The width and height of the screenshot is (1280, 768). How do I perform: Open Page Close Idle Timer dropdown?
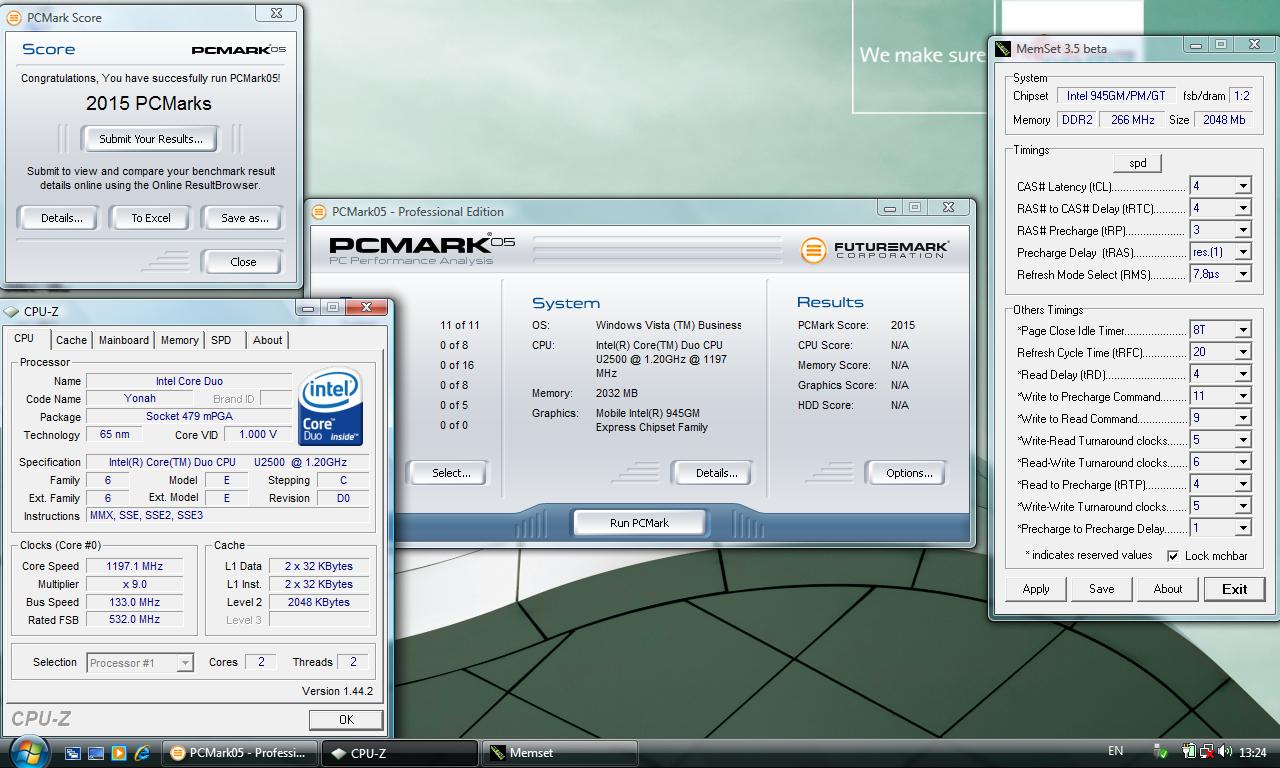pos(1242,330)
